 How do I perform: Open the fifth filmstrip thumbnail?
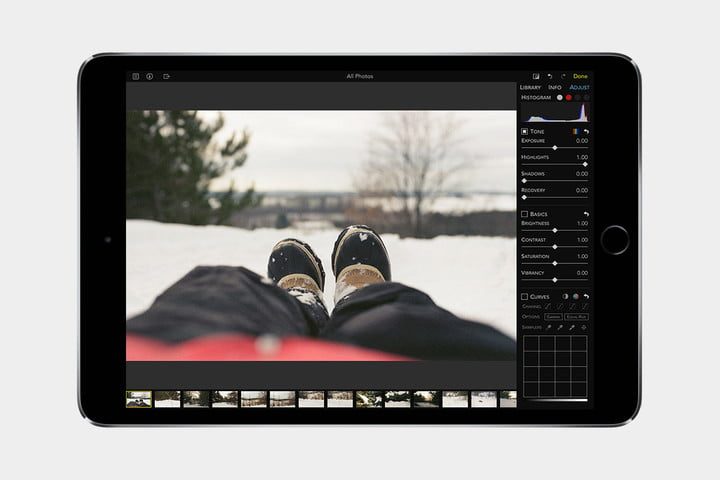pos(254,399)
